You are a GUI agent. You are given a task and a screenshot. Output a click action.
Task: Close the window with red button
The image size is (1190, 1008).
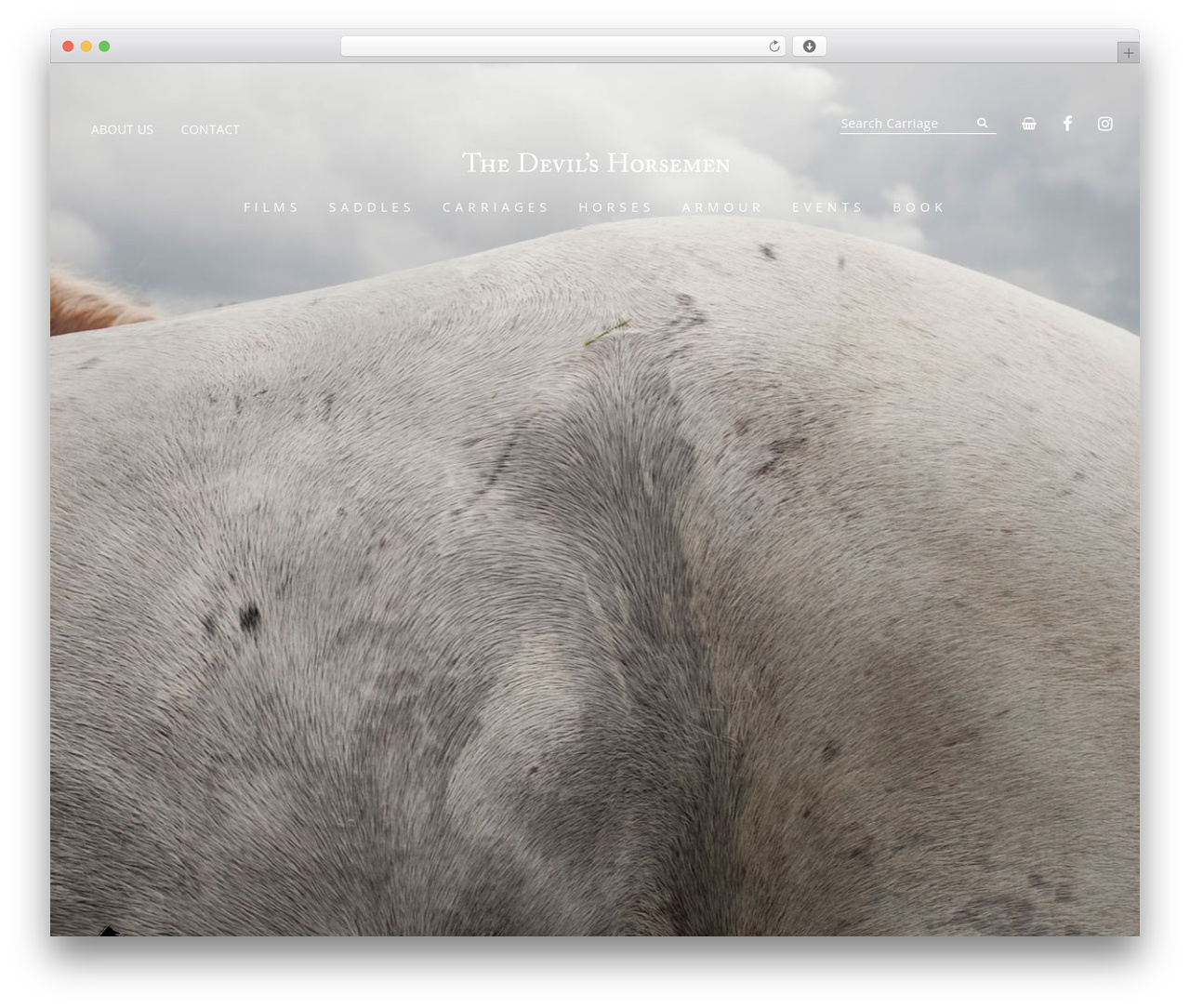pyautogui.click(x=68, y=46)
